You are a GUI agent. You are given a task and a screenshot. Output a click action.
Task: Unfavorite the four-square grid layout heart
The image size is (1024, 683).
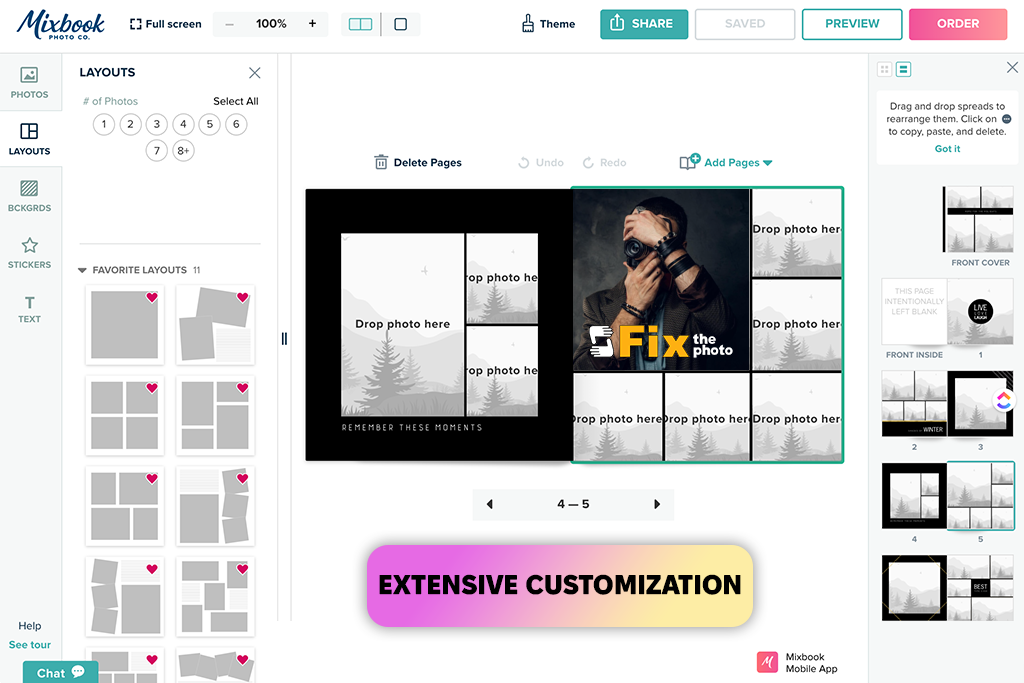coord(152,388)
